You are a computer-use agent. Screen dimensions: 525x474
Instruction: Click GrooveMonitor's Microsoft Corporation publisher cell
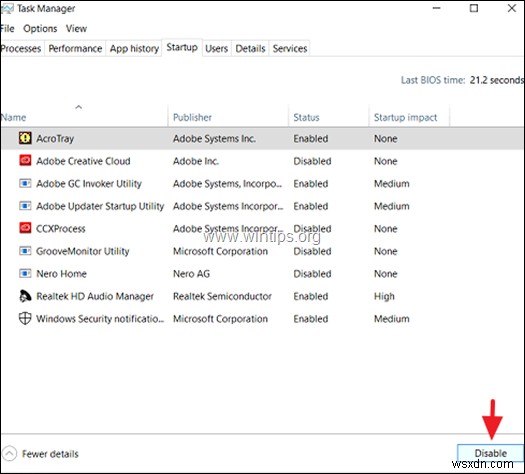(220, 251)
